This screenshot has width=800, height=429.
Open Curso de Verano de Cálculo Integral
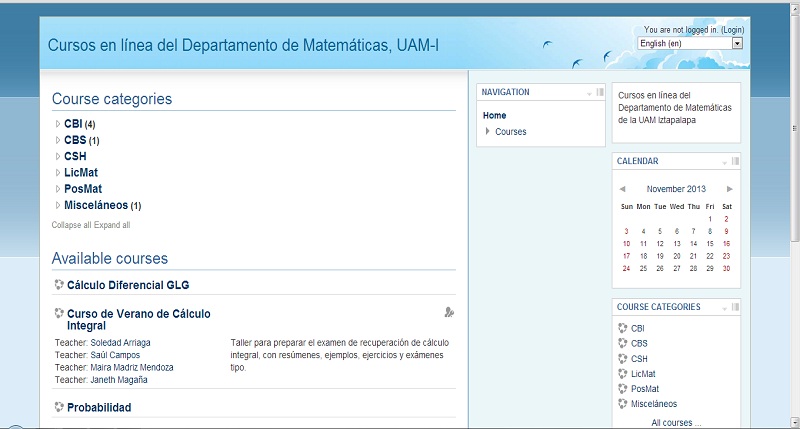(x=139, y=320)
